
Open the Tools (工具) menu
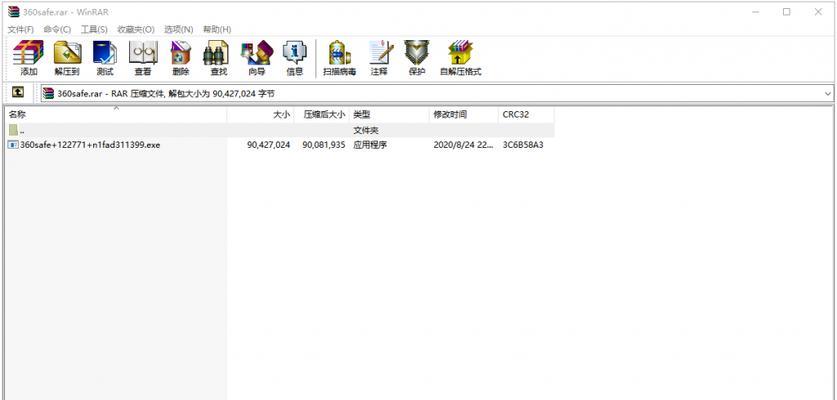[94, 29]
